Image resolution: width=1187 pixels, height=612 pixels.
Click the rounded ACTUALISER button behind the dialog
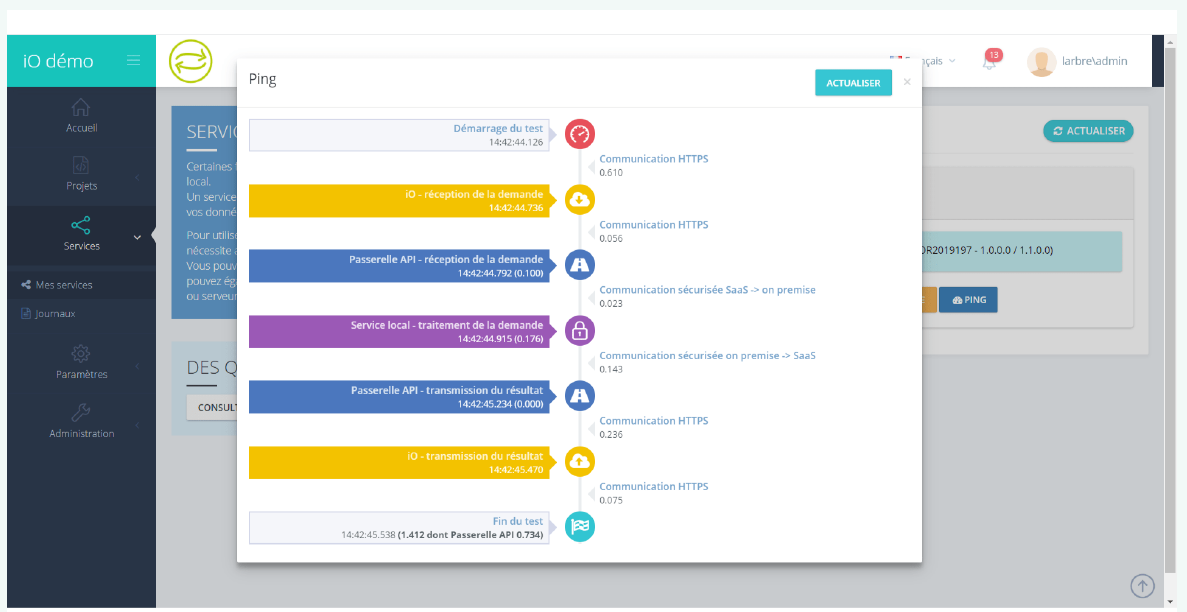point(1088,131)
